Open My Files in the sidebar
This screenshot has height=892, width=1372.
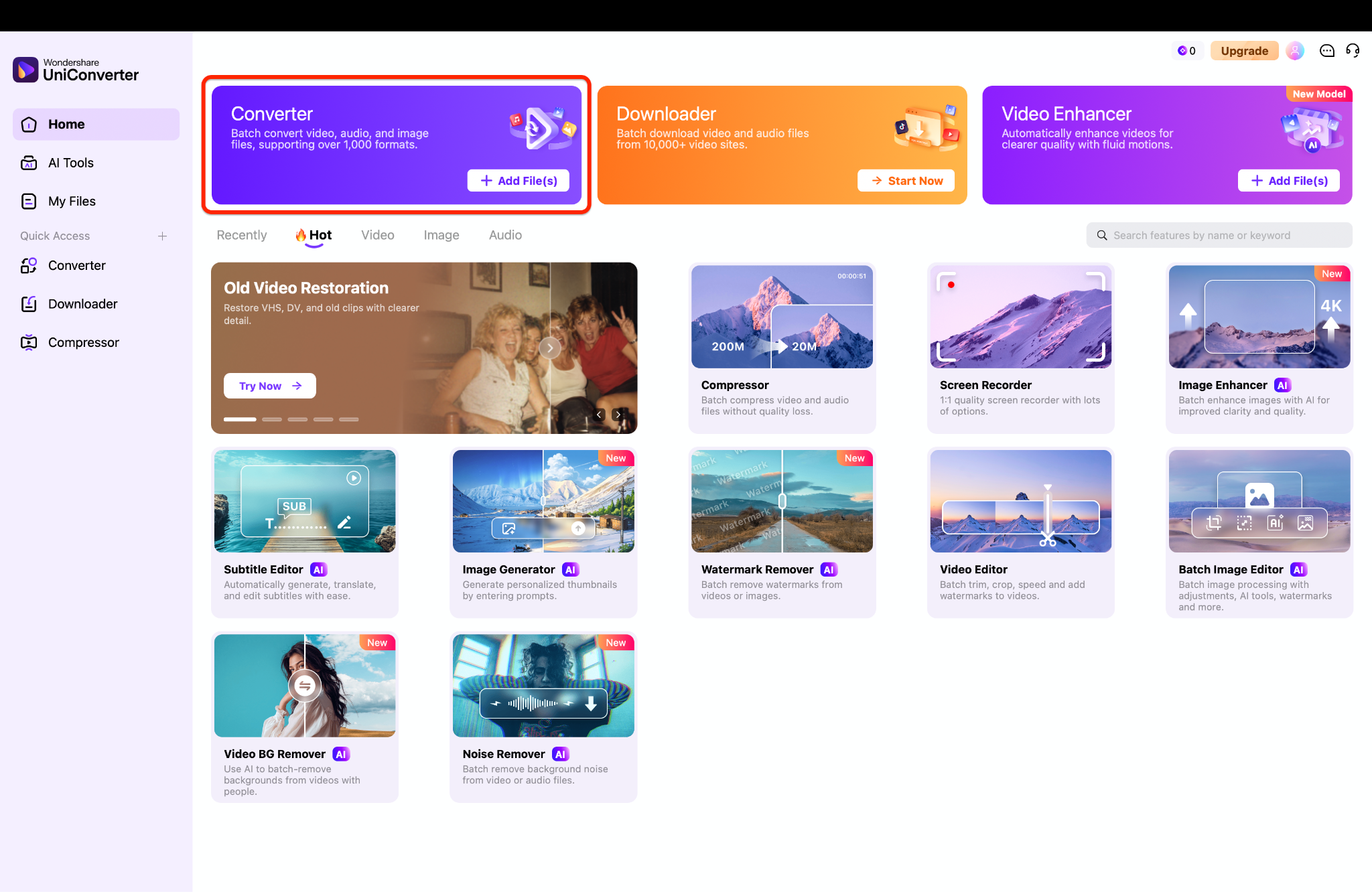(x=96, y=201)
